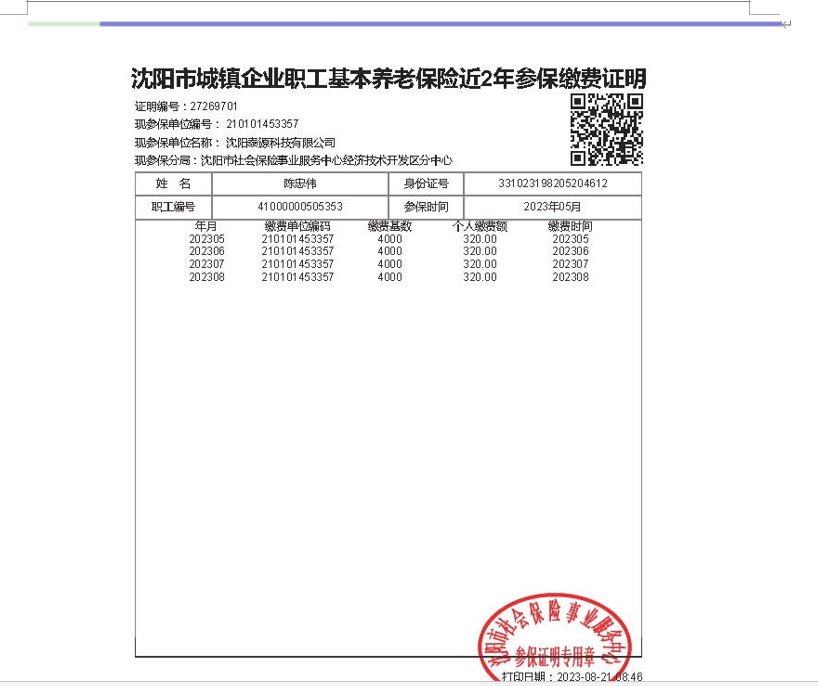Click the 参保时间 label cell

point(426,207)
